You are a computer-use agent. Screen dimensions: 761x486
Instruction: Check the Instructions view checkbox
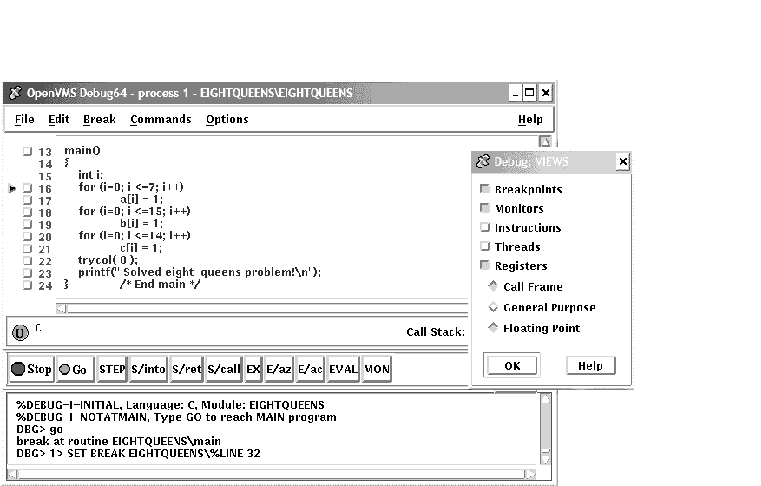485,228
